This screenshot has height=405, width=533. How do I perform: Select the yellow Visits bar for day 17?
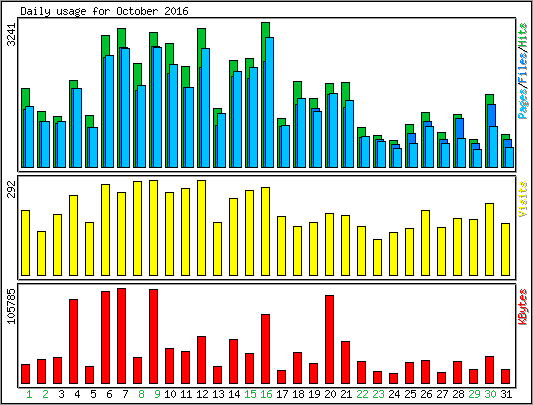click(281, 246)
